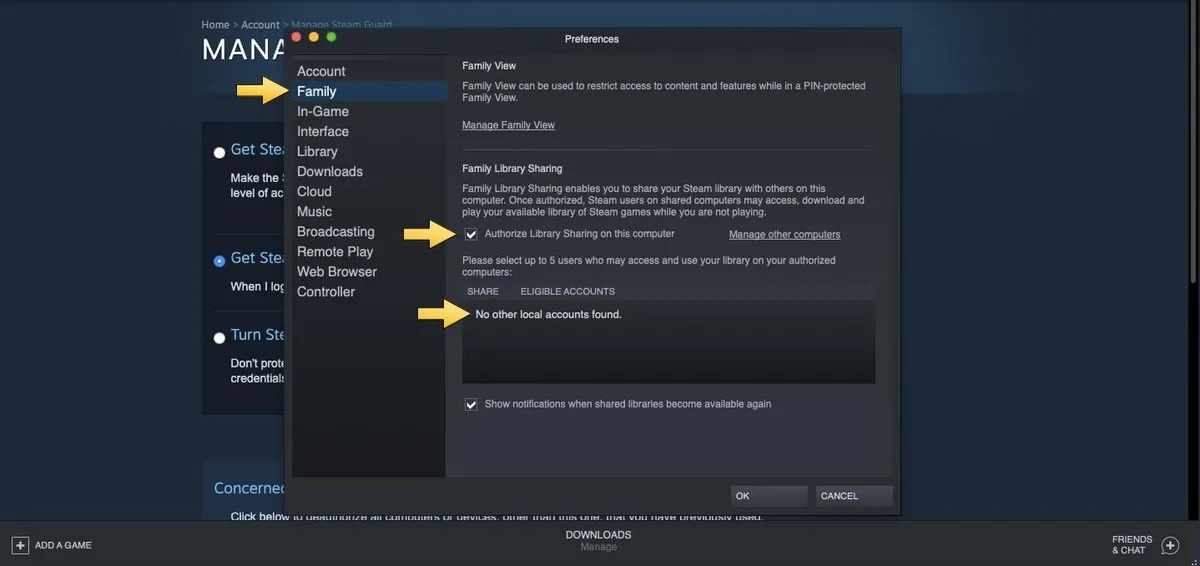Screen dimensions: 1200x566
Task: Click the ADD A GAME label
Action: click(63, 545)
